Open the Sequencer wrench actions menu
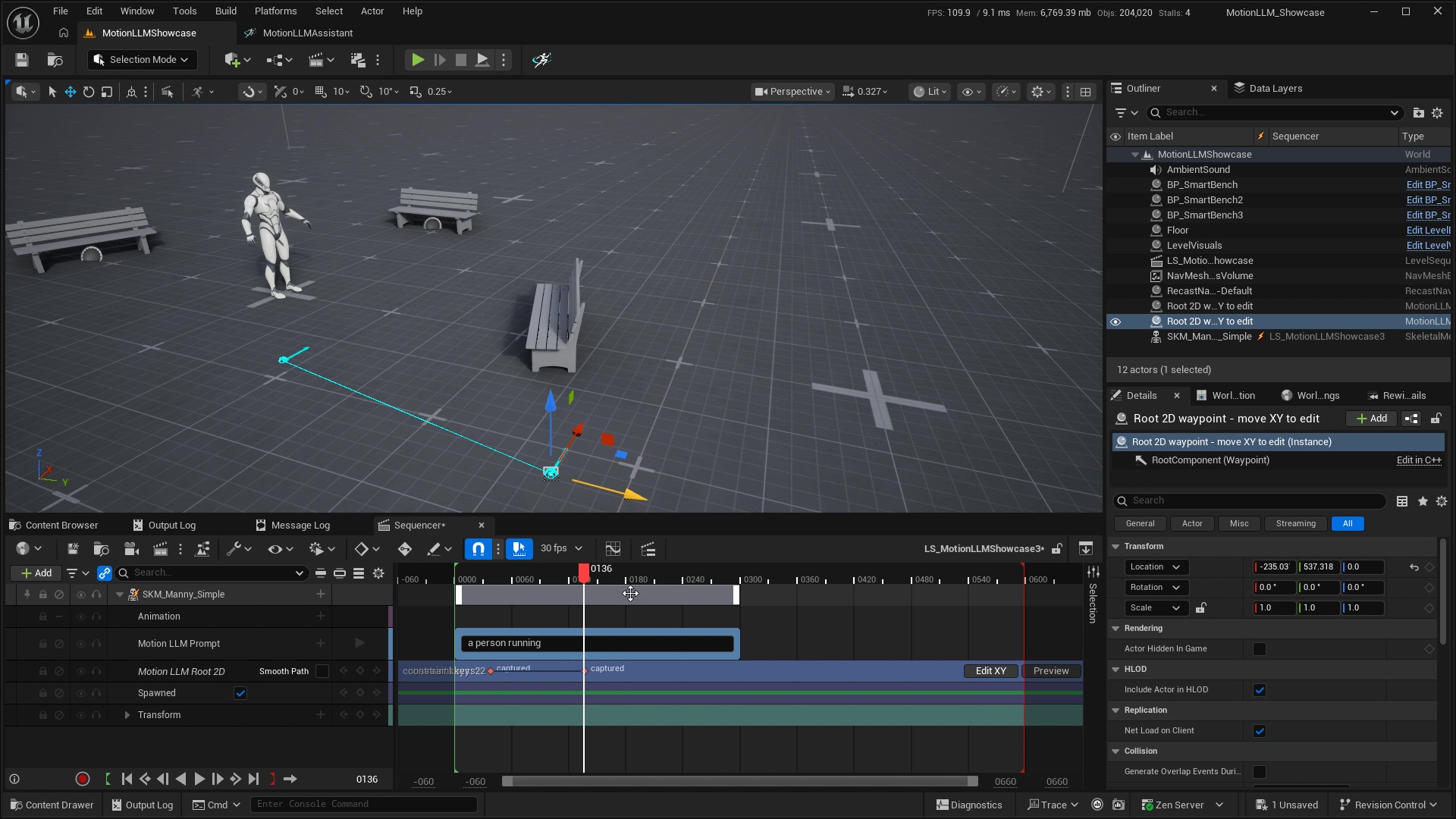This screenshot has height=819, width=1456. tap(239, 549)
